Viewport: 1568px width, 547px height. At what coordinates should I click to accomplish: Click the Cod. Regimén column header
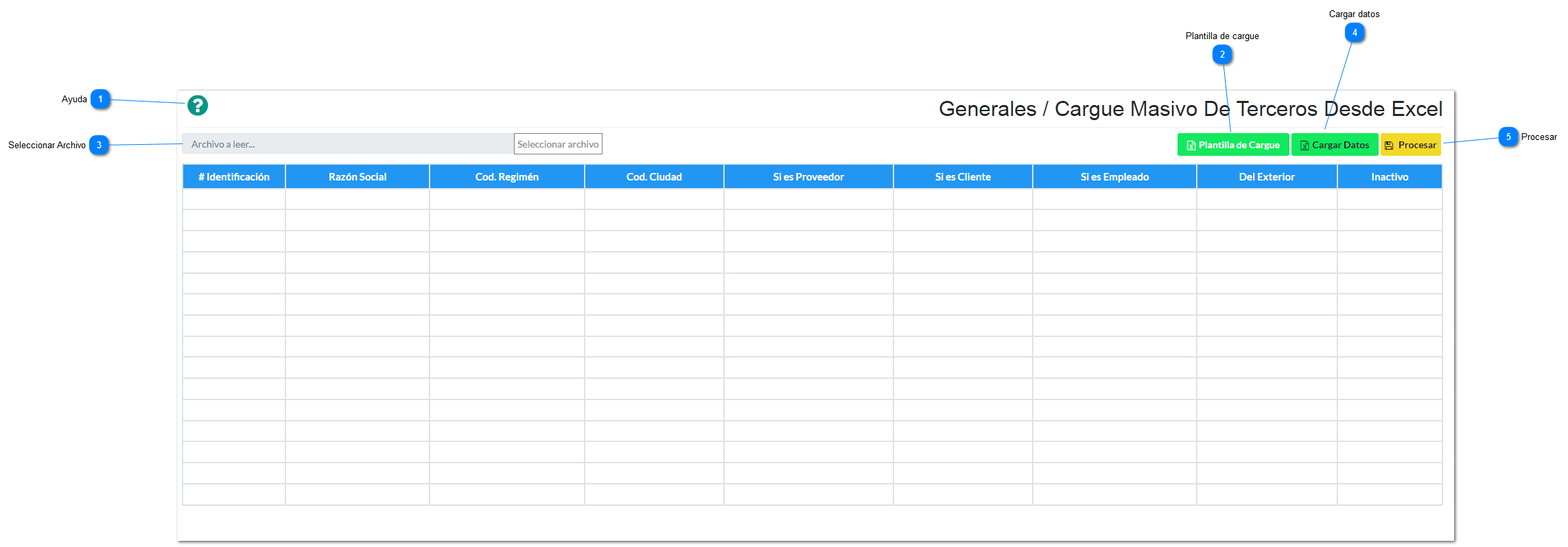click(x=507, y=176)
